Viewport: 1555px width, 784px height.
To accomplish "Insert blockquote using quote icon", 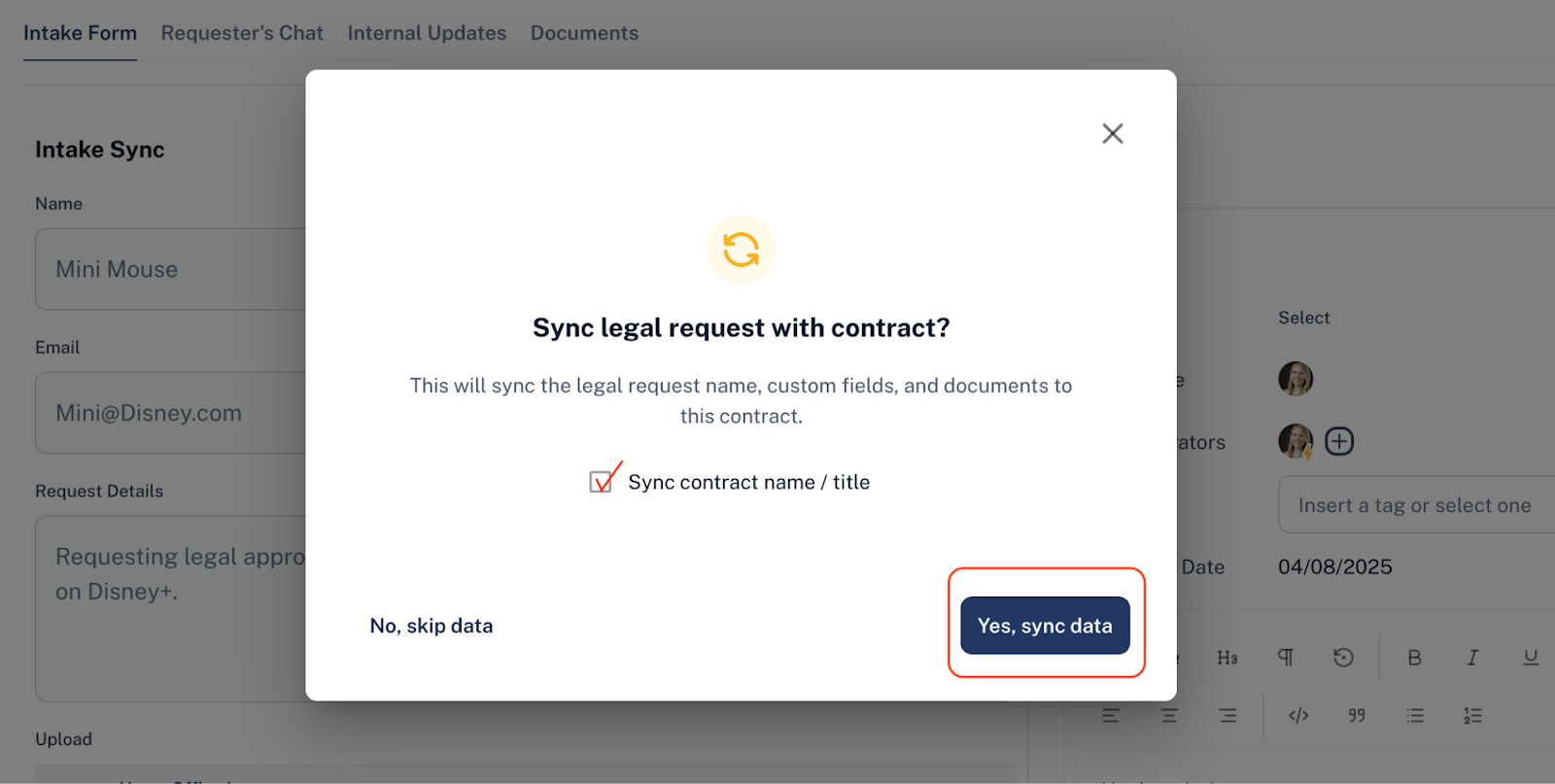I will click(x=1357, y=716).
